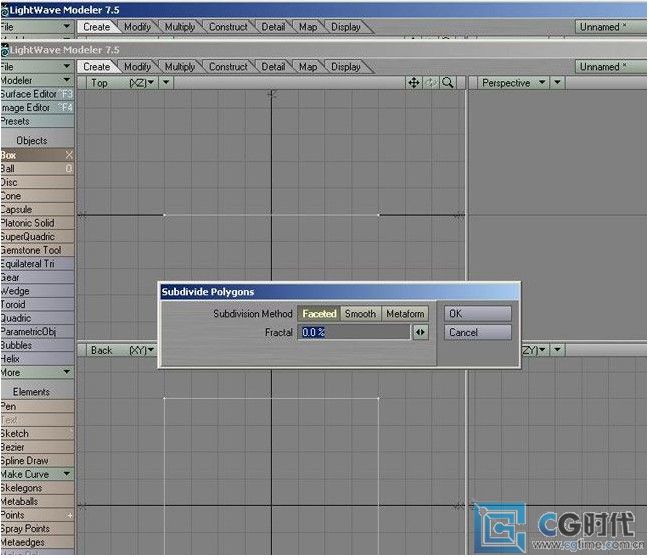Click the rotate viewport icon in Top view
The height and width of the screenshot is (558, 649).
tap(430, 83)
